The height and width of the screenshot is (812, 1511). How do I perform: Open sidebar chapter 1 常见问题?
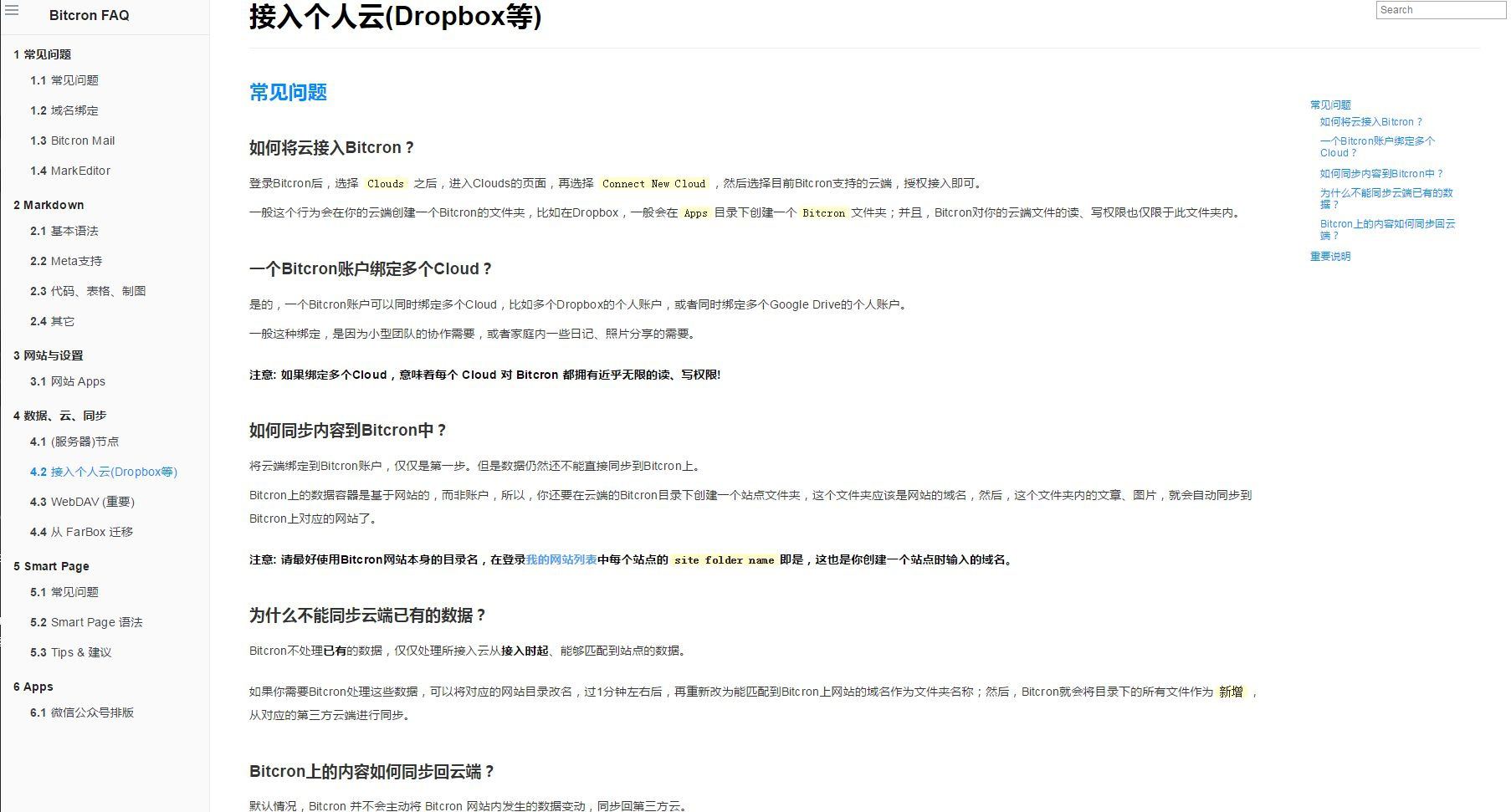[43, 54]
